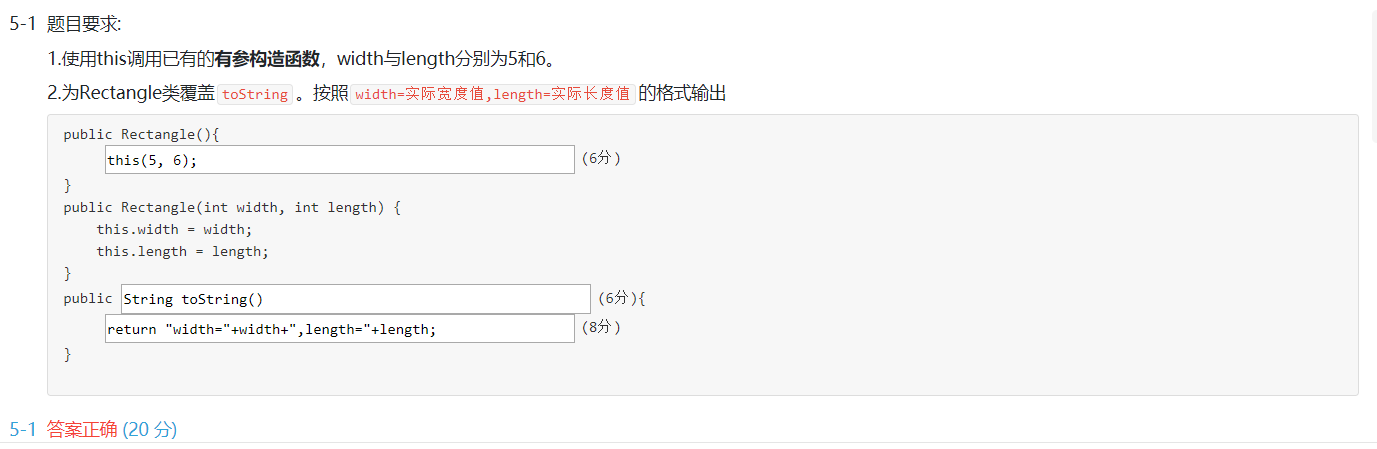Image resolution: width=1377 pixels, height=449 pixels.
Task: Click requirement 1 about using this
Action: [300, 59]
